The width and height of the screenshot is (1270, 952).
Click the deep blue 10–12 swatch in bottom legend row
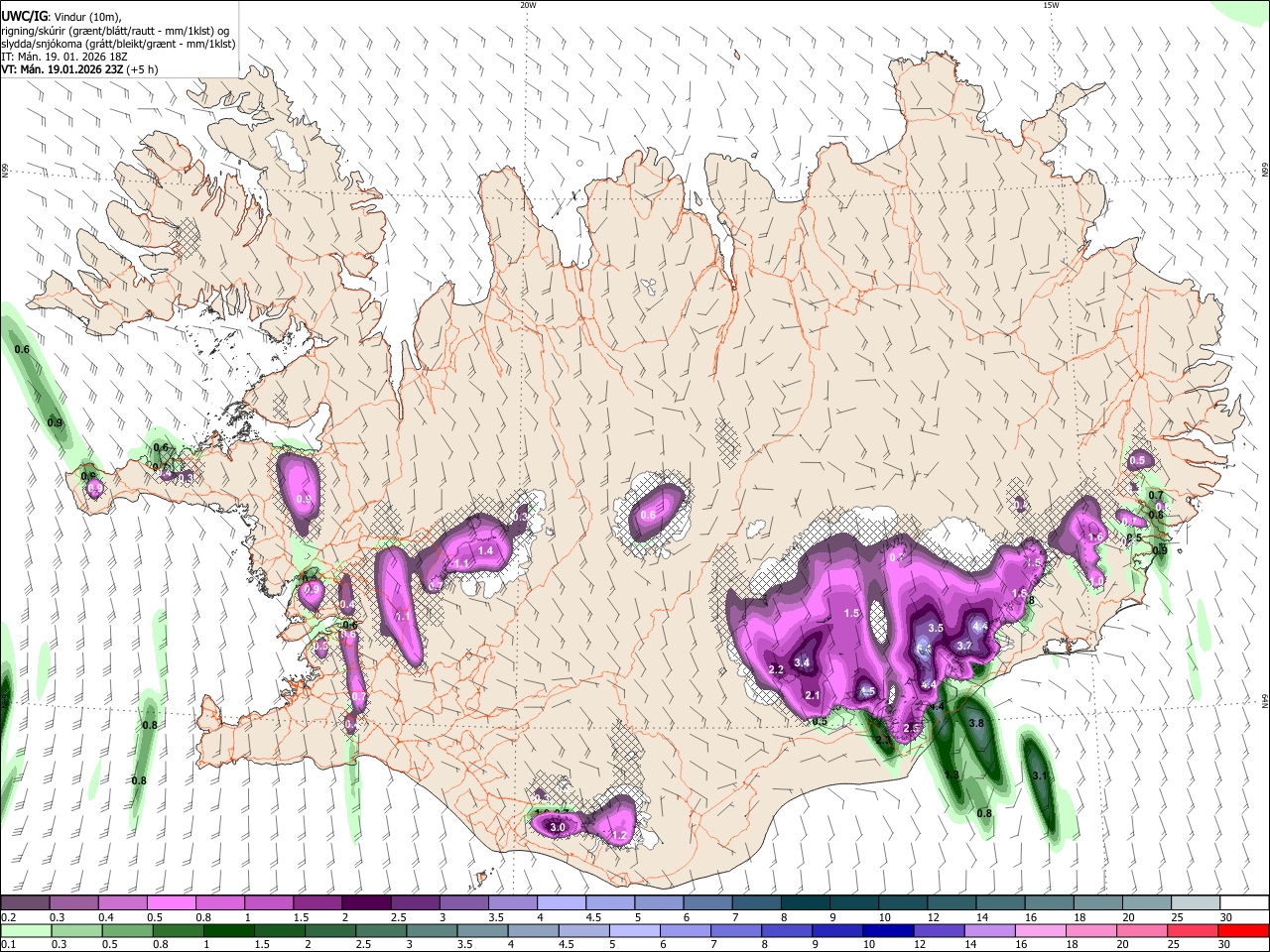pyautogui.click(x=886, y=930)
